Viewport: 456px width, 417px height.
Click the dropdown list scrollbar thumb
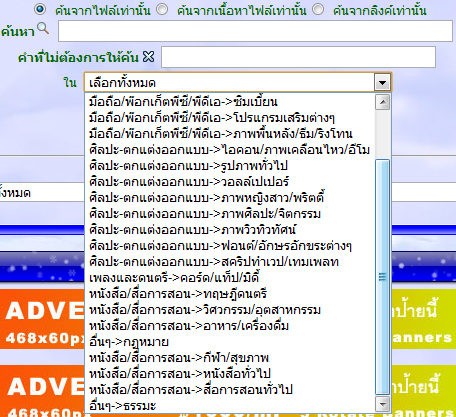383,277
